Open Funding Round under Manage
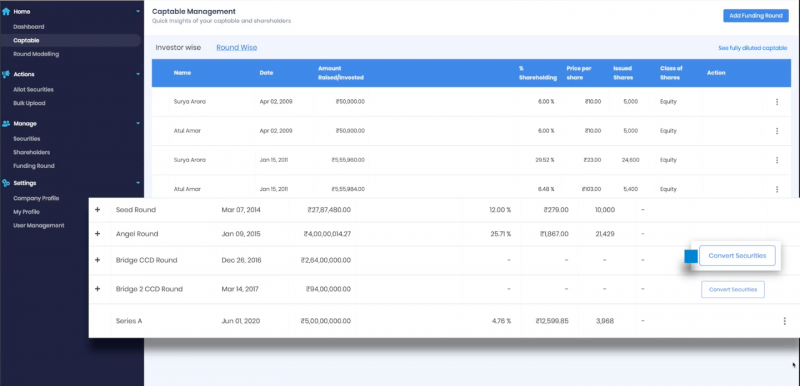The image size is (800, 386). pos(34,166)
